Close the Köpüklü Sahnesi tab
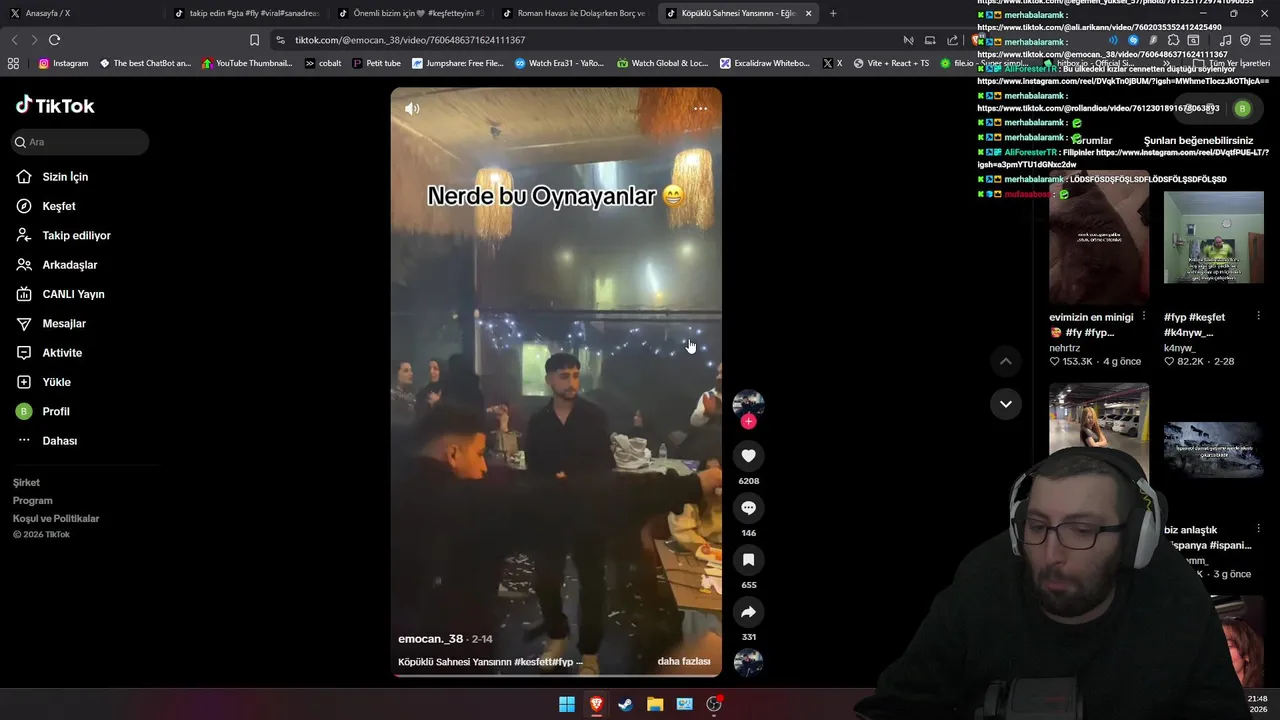 808,13
